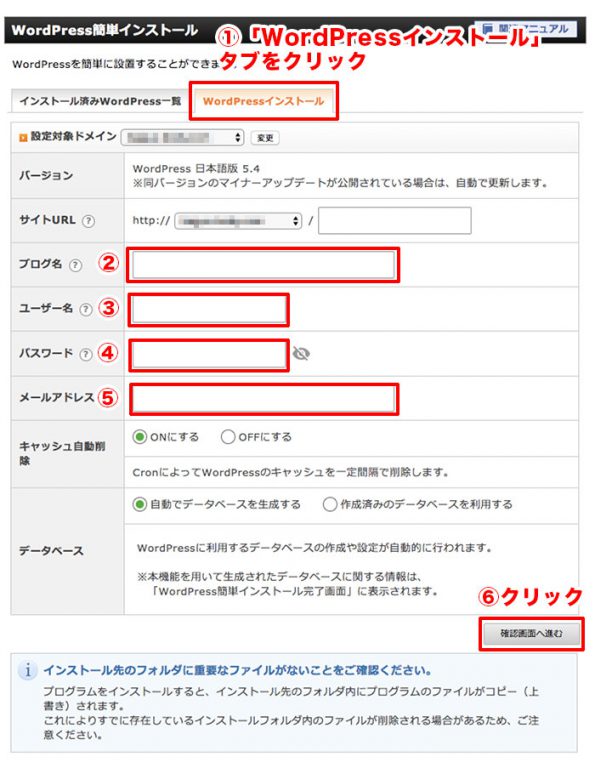The width and height of the screenshot is (595, 768).
Task: Click the メールアドレス input field
Action: [263, 400]
